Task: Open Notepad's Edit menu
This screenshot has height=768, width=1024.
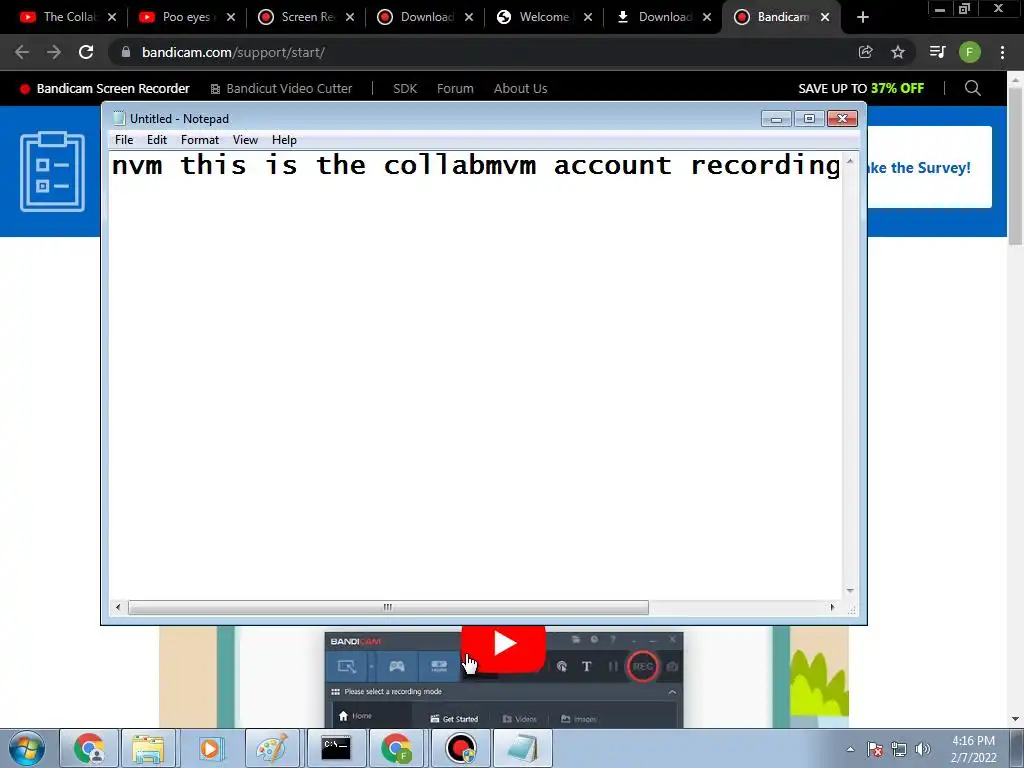Action: click(157, 140)
